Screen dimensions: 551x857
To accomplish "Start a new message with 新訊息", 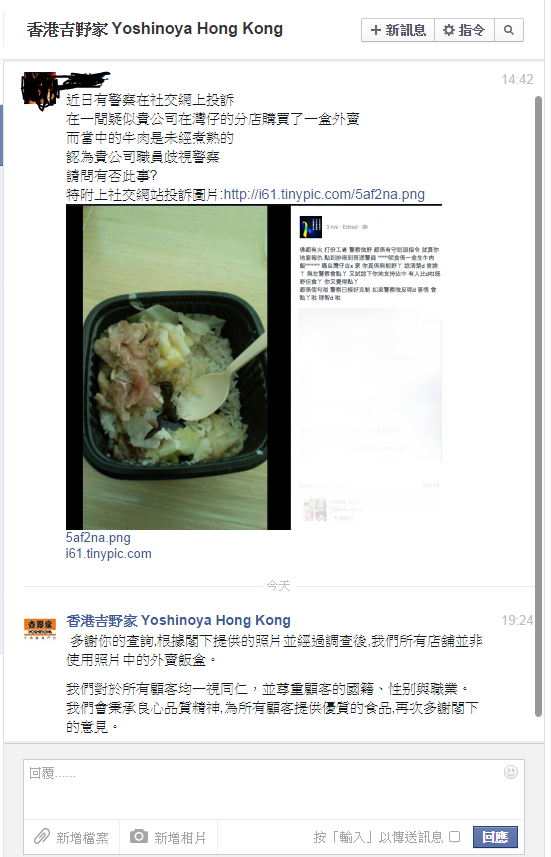I will tap(398, 30).
